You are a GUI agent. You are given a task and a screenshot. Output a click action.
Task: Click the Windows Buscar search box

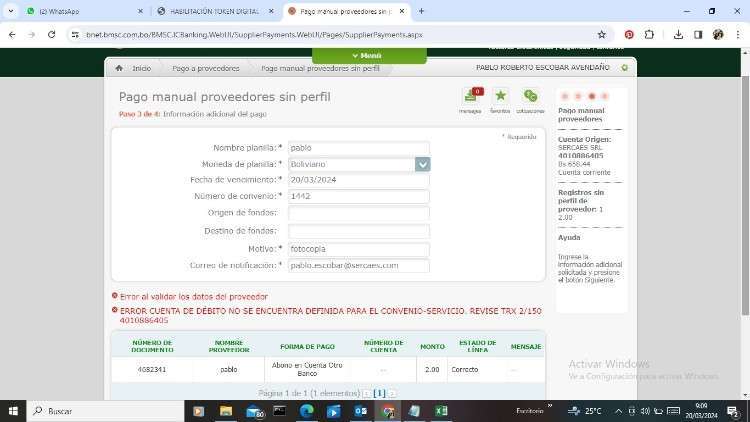click(x=107, y=411)
